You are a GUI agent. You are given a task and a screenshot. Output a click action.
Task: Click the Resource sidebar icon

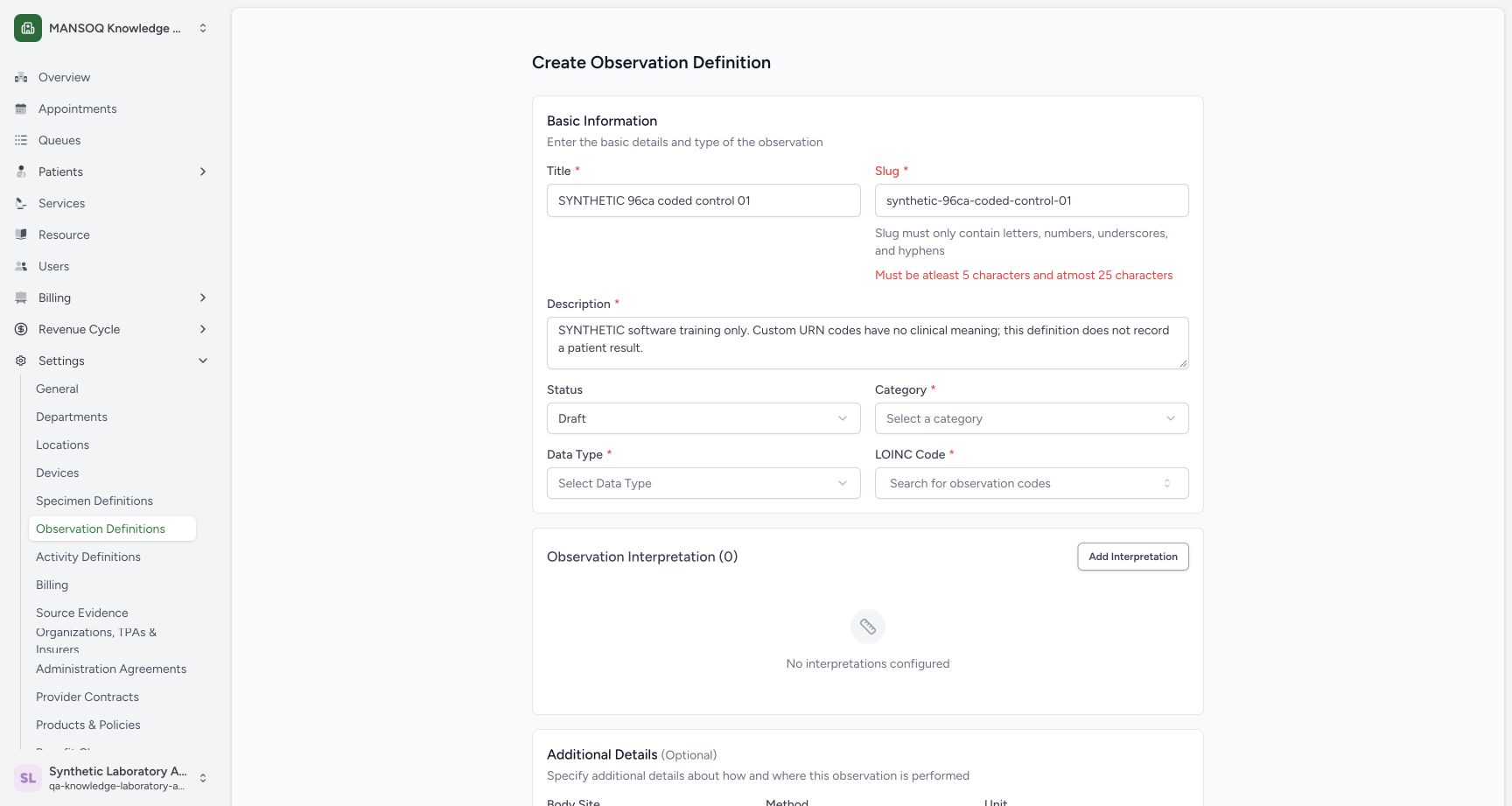21,235
